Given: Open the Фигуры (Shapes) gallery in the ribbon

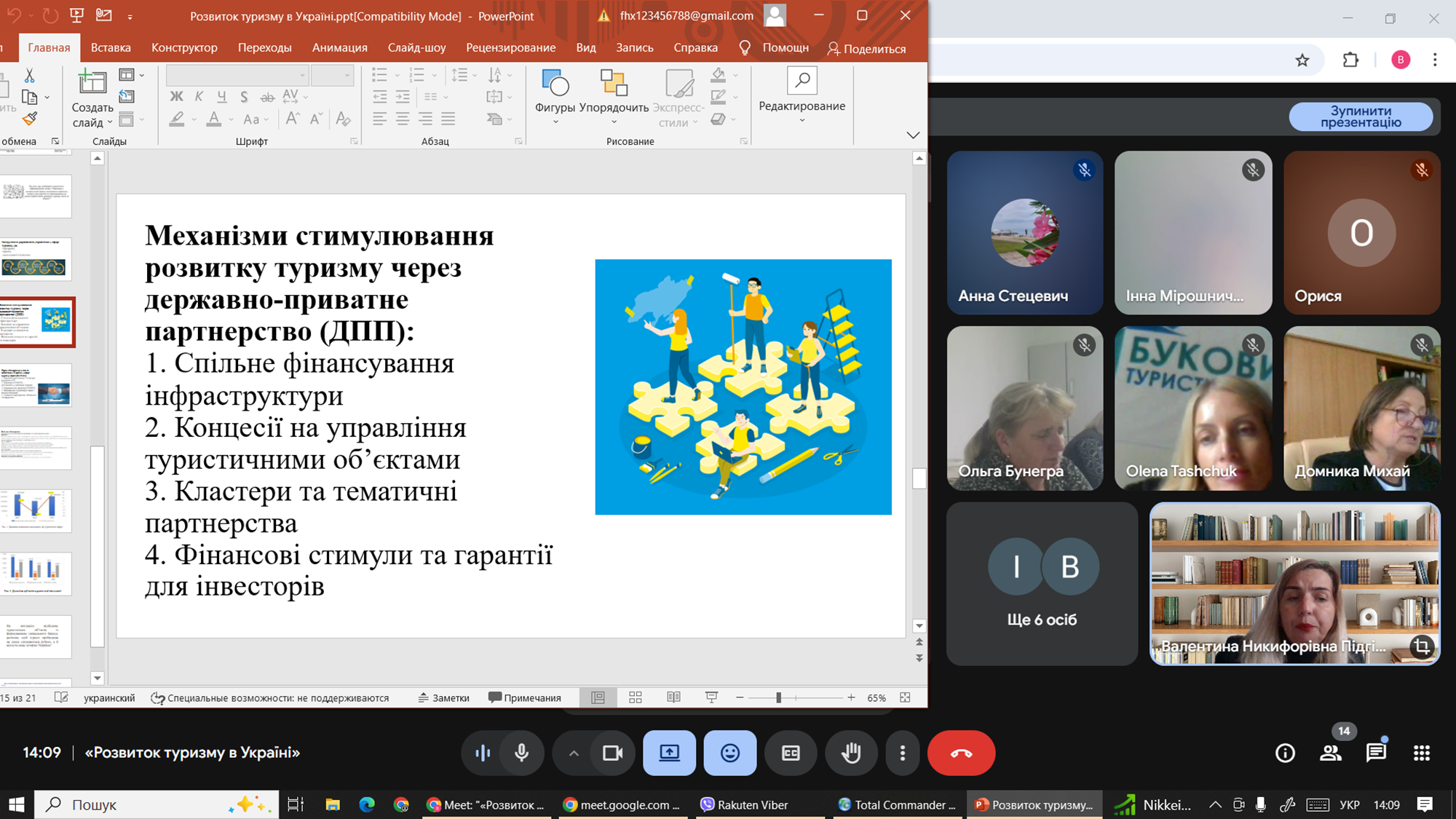Looking at the screenshot, I should [x=555, y=95].
